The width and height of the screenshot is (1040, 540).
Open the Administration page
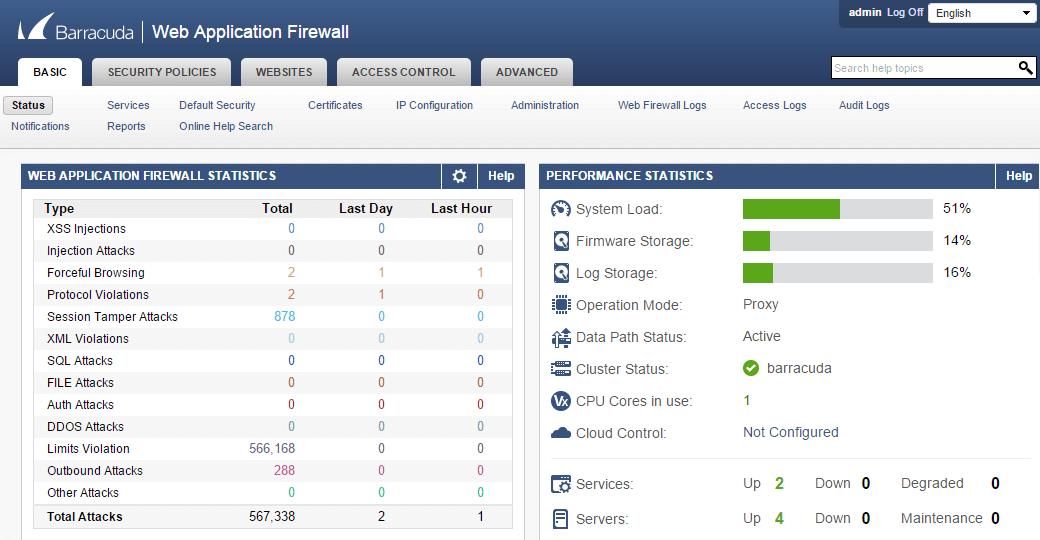[x=545, y=105]
